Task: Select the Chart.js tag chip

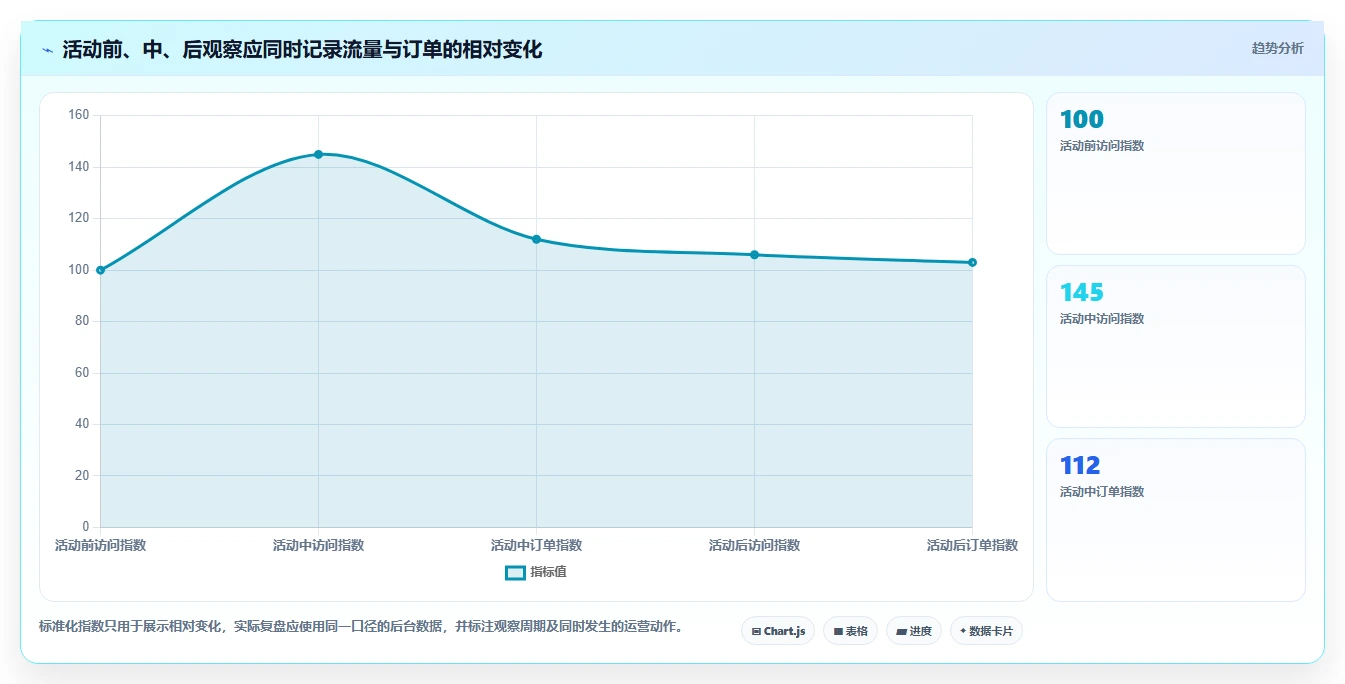Action: coord(778,631)
